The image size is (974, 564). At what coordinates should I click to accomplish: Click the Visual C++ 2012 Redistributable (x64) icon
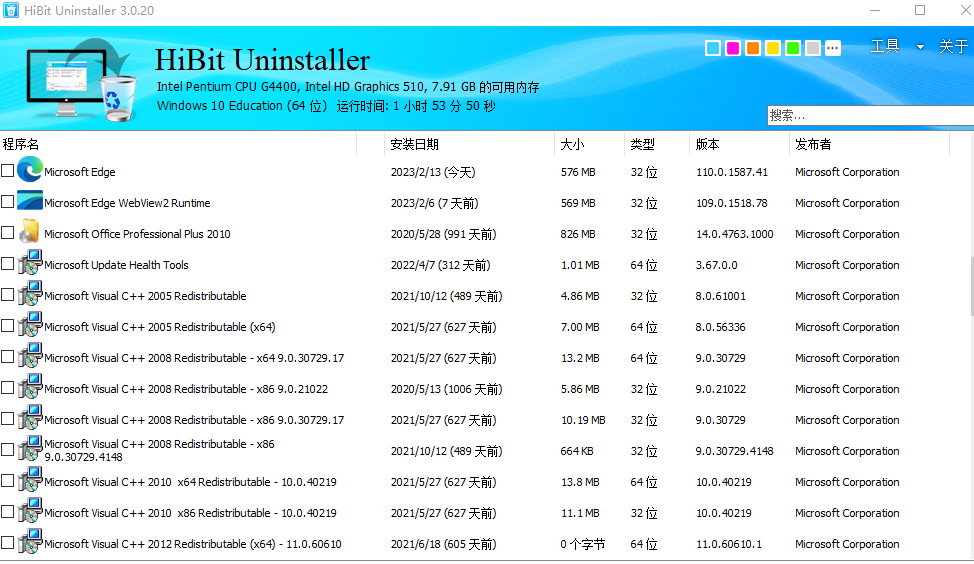30,542
